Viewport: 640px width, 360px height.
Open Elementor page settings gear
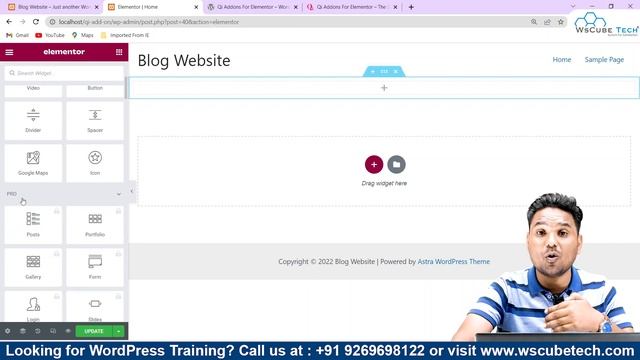coord(8,331)
